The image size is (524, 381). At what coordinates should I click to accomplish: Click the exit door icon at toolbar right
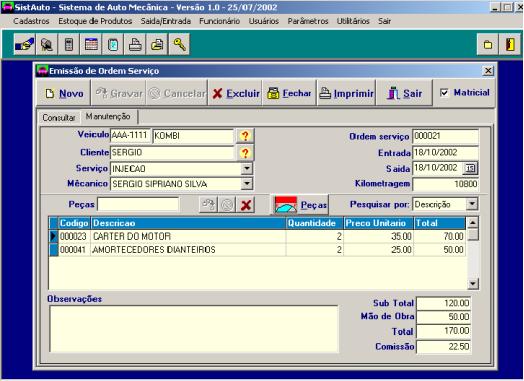click(x=510, y=44)
